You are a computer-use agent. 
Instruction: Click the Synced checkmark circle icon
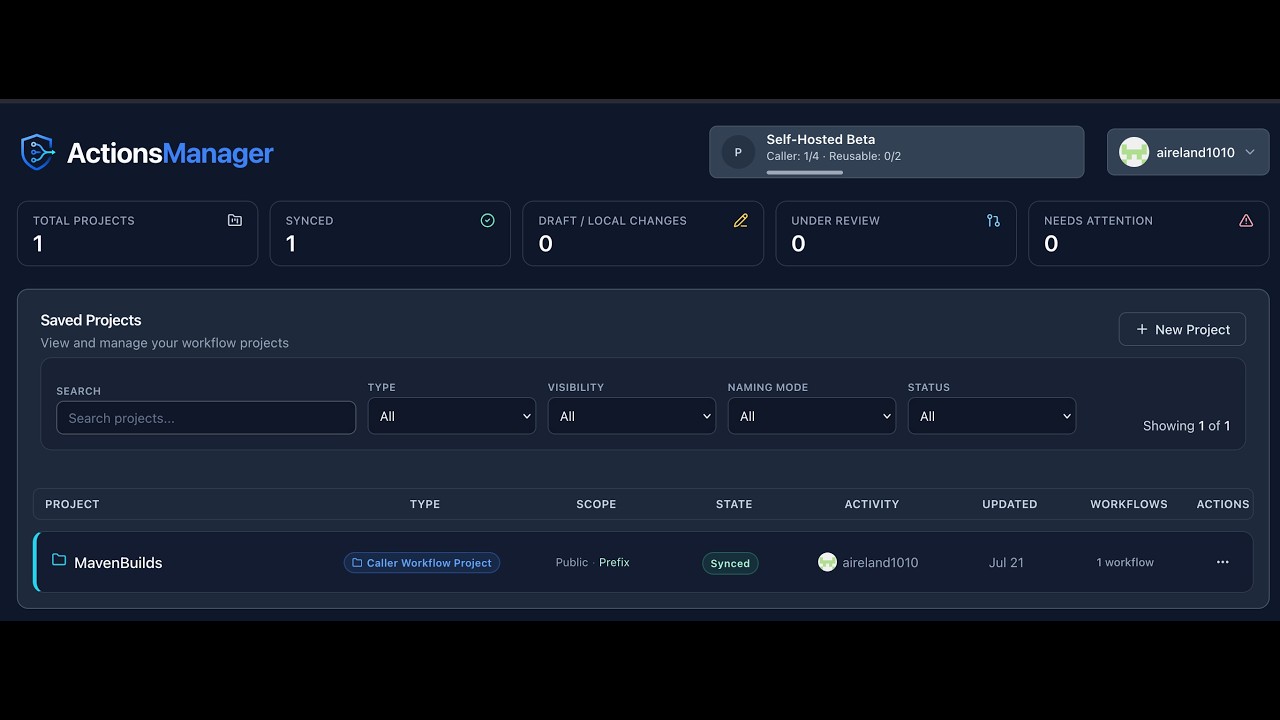(x=488, y=220)
